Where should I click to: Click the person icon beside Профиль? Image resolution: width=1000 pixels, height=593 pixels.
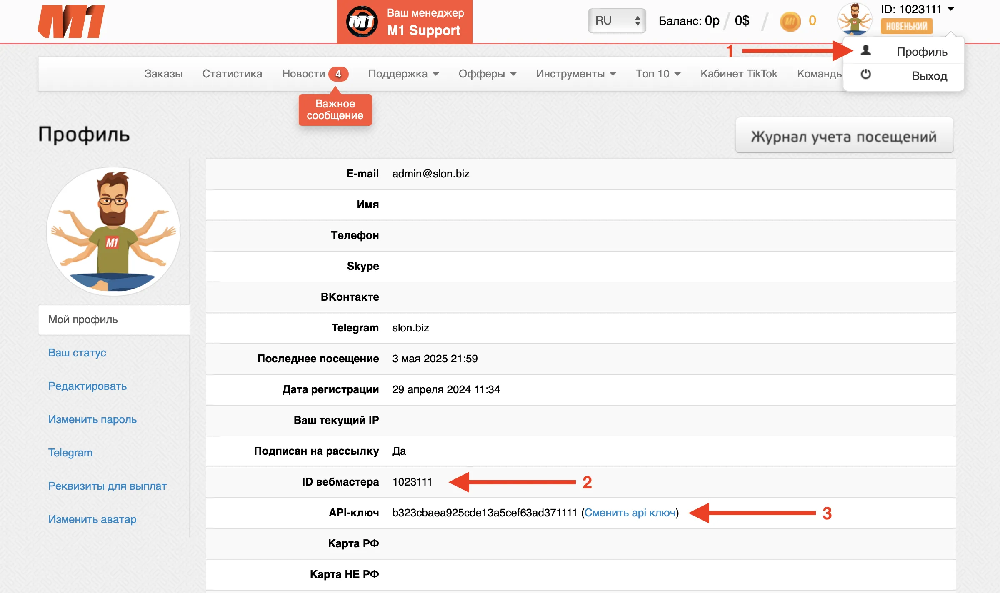(x=865, y=50)
